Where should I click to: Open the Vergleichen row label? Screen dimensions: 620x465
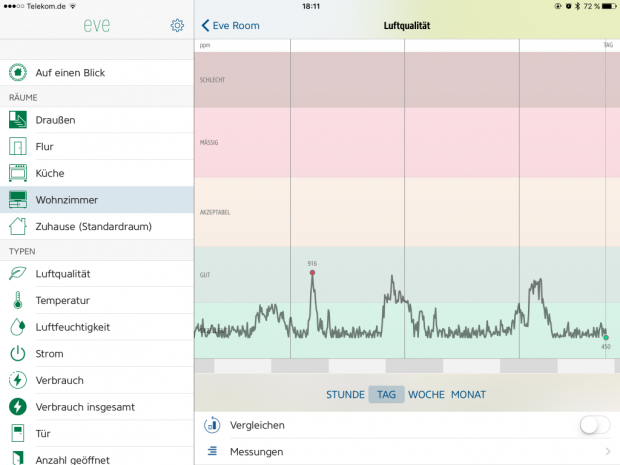(x=257, y=425)
